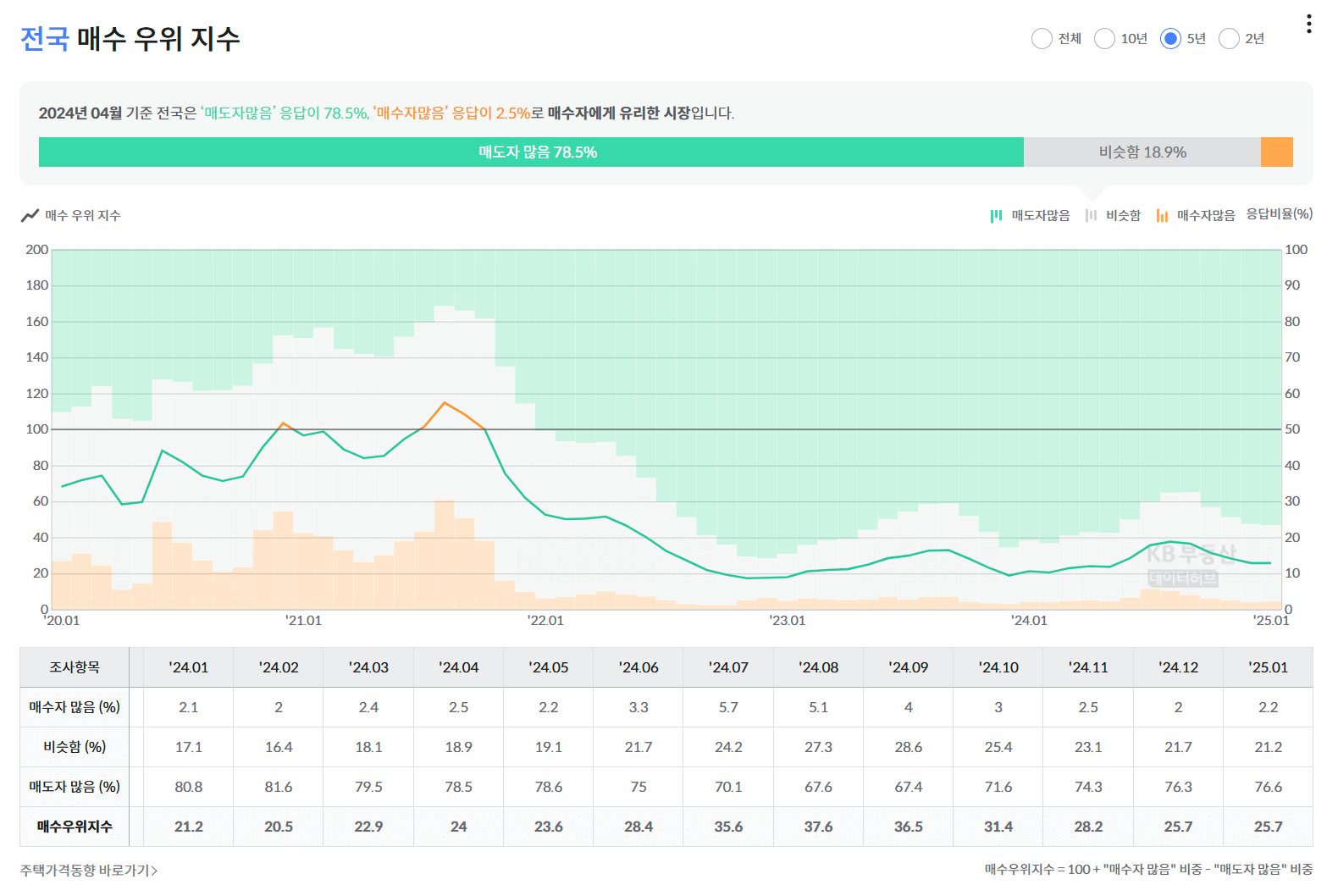Click the 매수우위지수 formula footnote
The image size is (1338, 896).
[x=1148, y=870]
